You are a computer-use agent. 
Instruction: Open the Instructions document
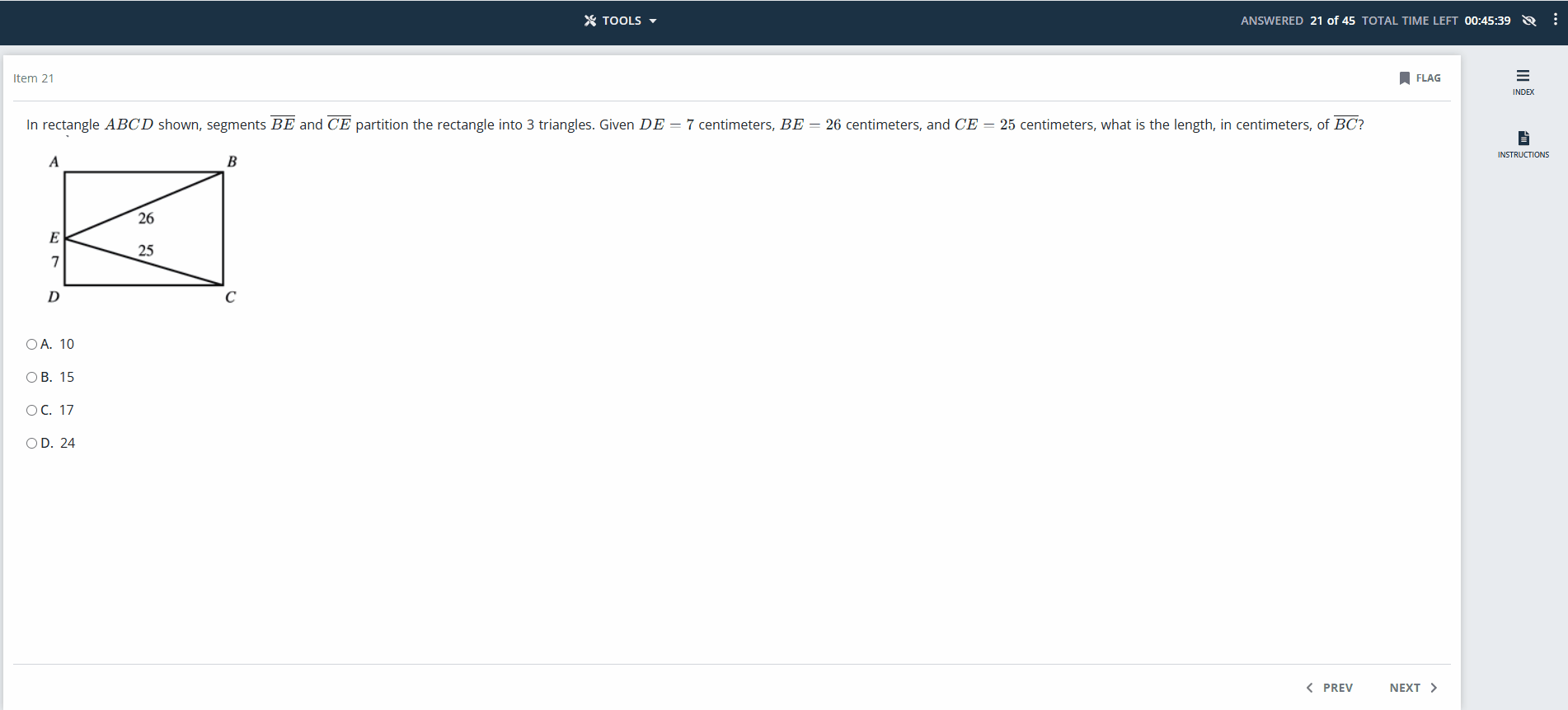[x=1523, y=144]
